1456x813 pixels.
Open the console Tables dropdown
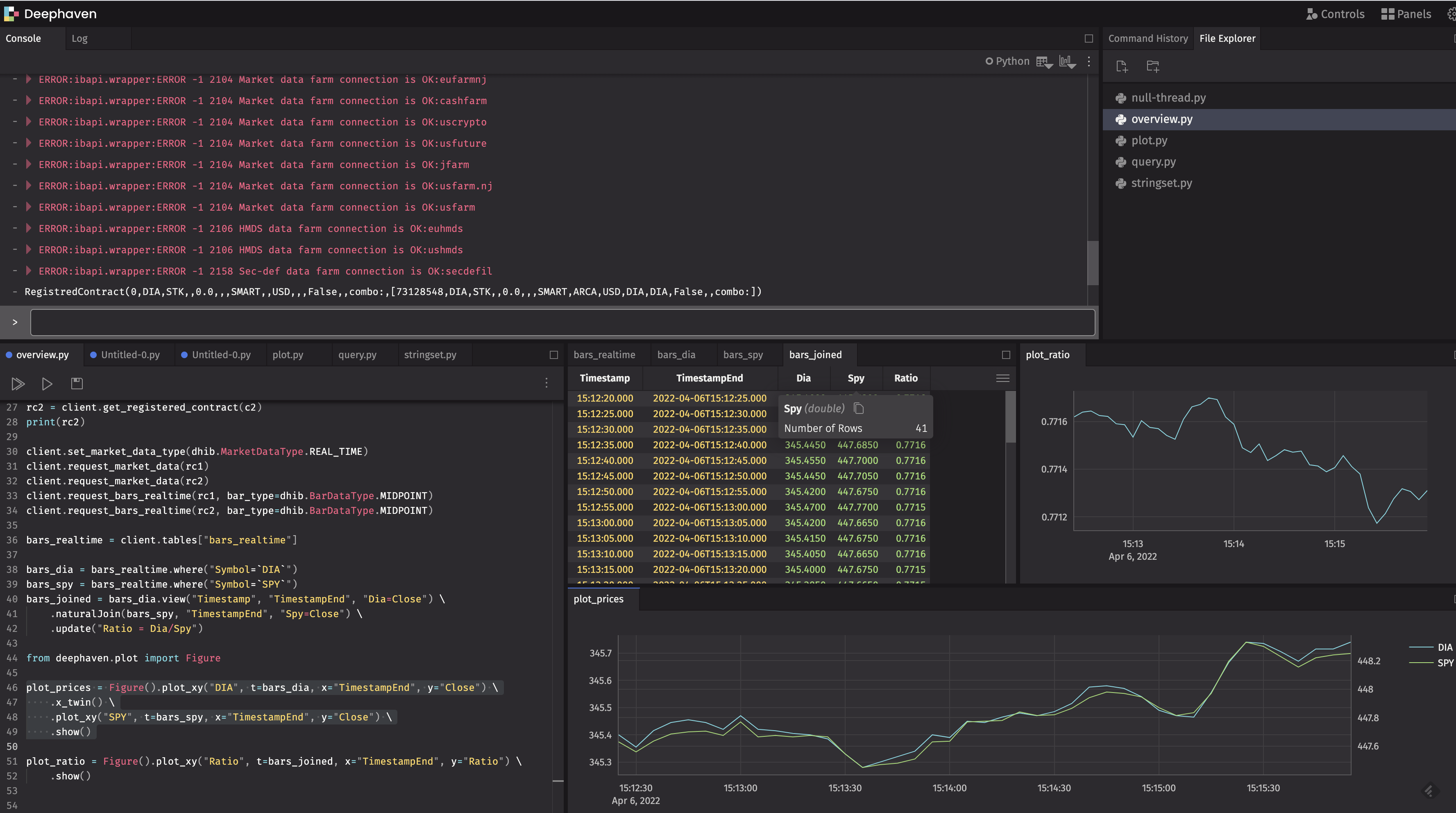click(x=1044, y=61)
